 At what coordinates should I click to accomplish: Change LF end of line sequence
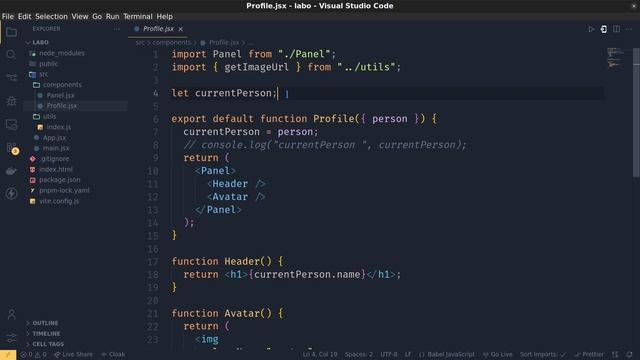408,355
